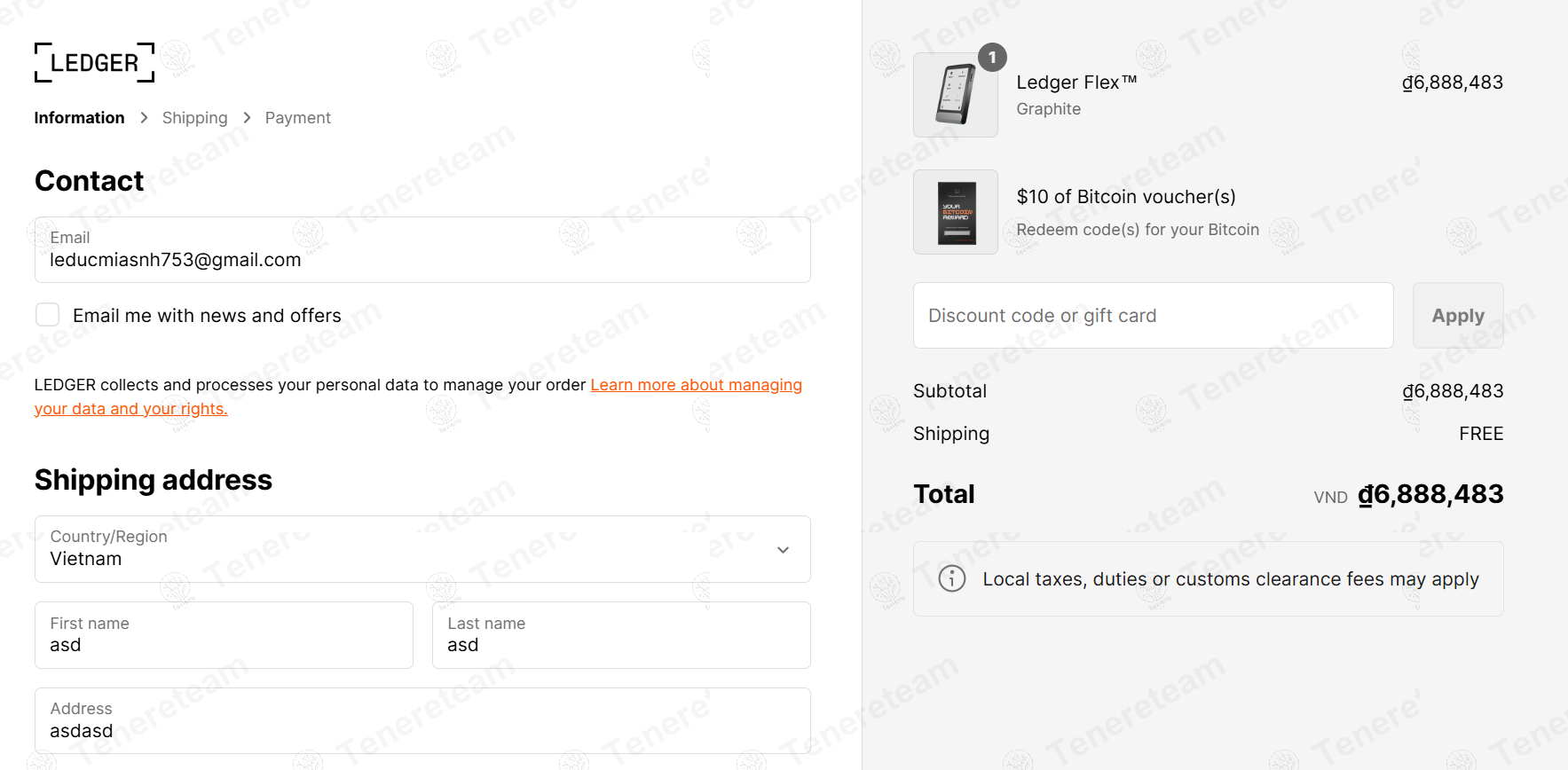1568x770 pixels.
Task: Click the Address input field
Action: [422, 721]
